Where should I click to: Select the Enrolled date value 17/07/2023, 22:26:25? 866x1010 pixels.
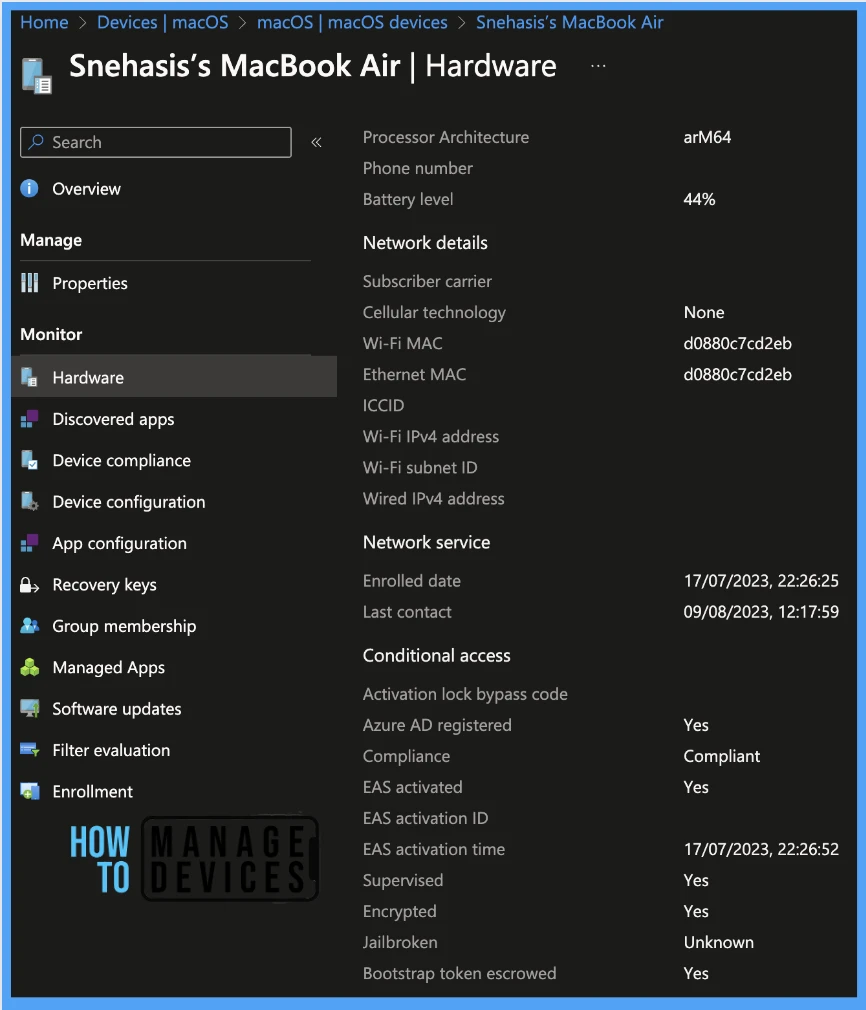pyautogui.click(x=761, y=581)
